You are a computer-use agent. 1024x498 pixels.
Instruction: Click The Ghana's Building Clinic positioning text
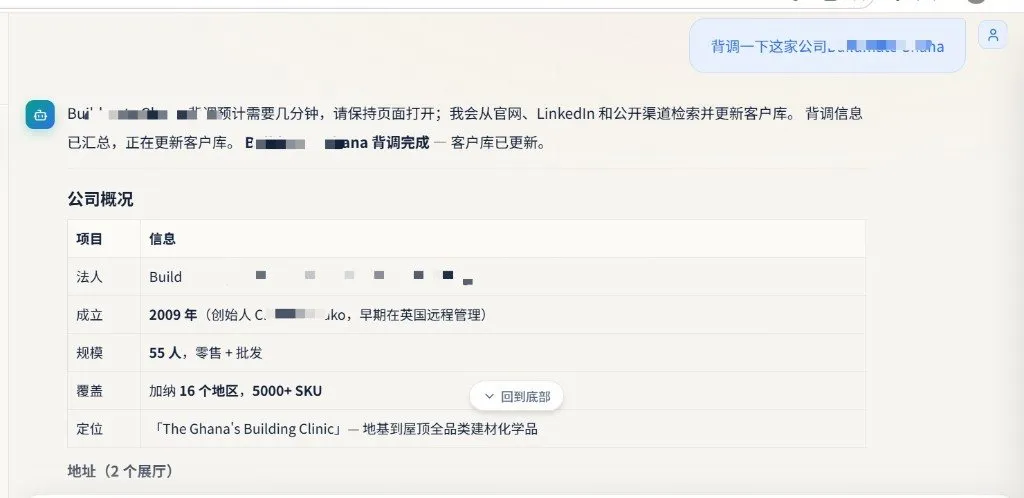click(x=248, y=429)
